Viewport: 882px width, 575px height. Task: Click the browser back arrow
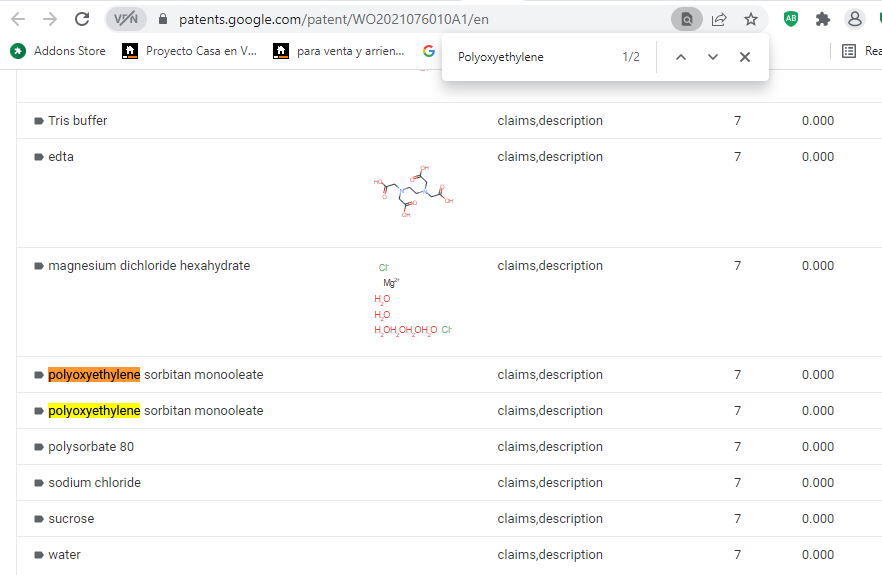18,19
